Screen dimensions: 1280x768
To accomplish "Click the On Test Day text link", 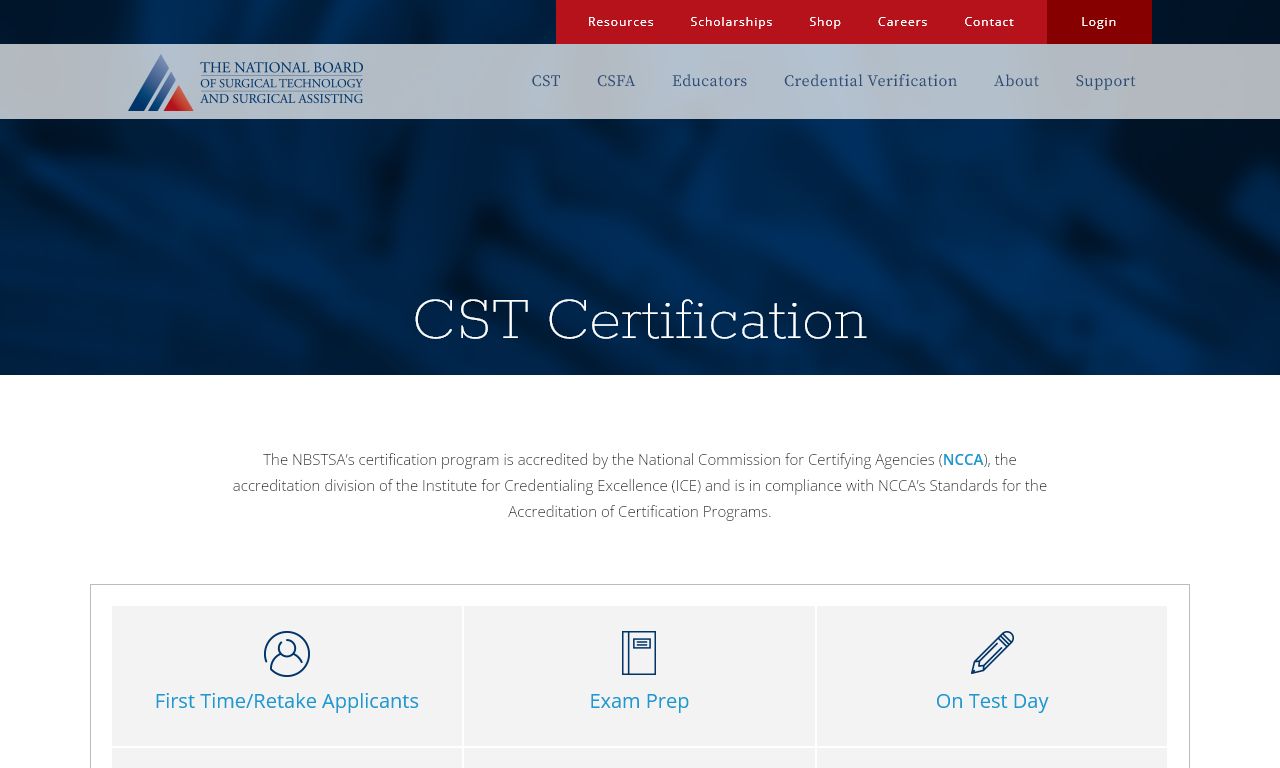I will (992, 701).
